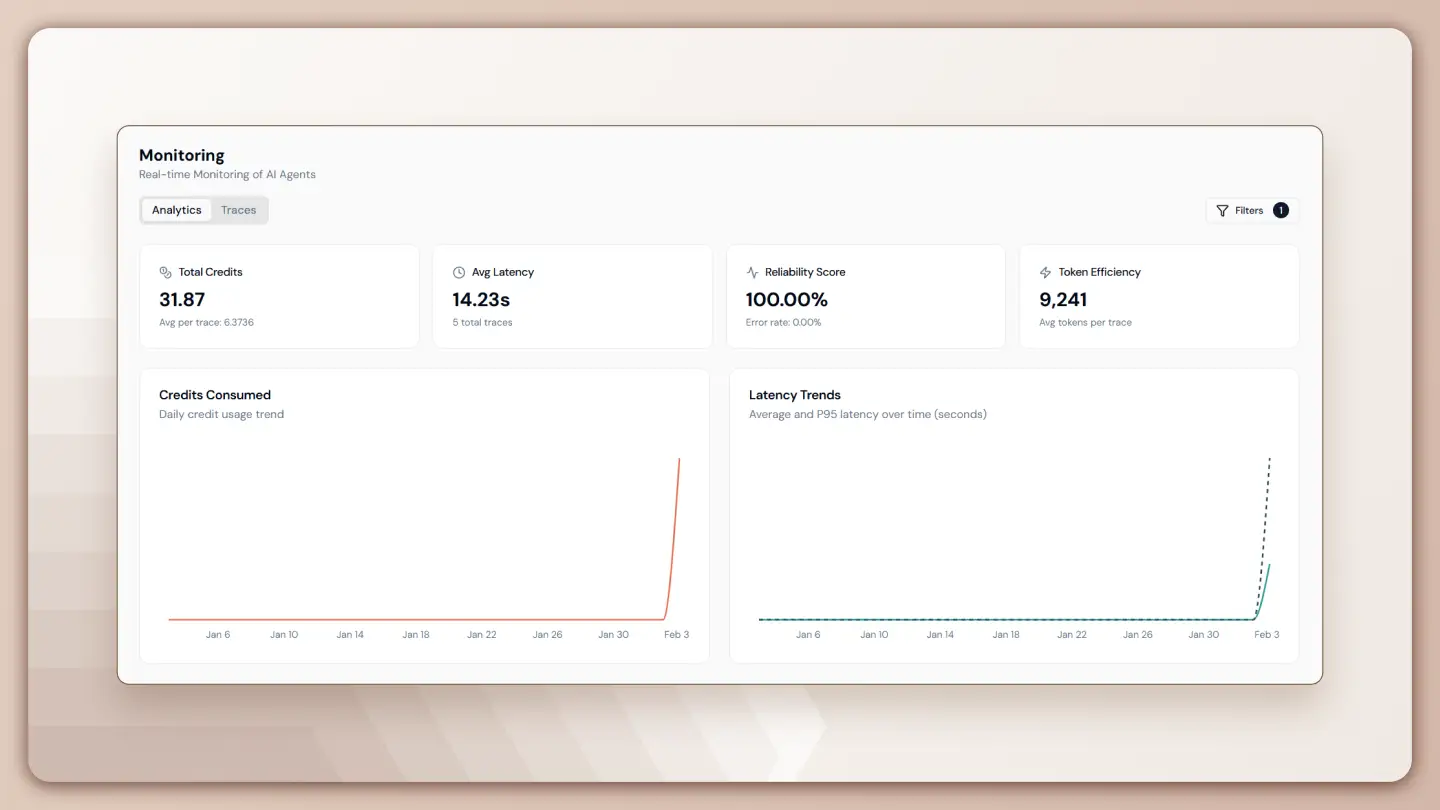Open the Filters button

click(1250, 210)
